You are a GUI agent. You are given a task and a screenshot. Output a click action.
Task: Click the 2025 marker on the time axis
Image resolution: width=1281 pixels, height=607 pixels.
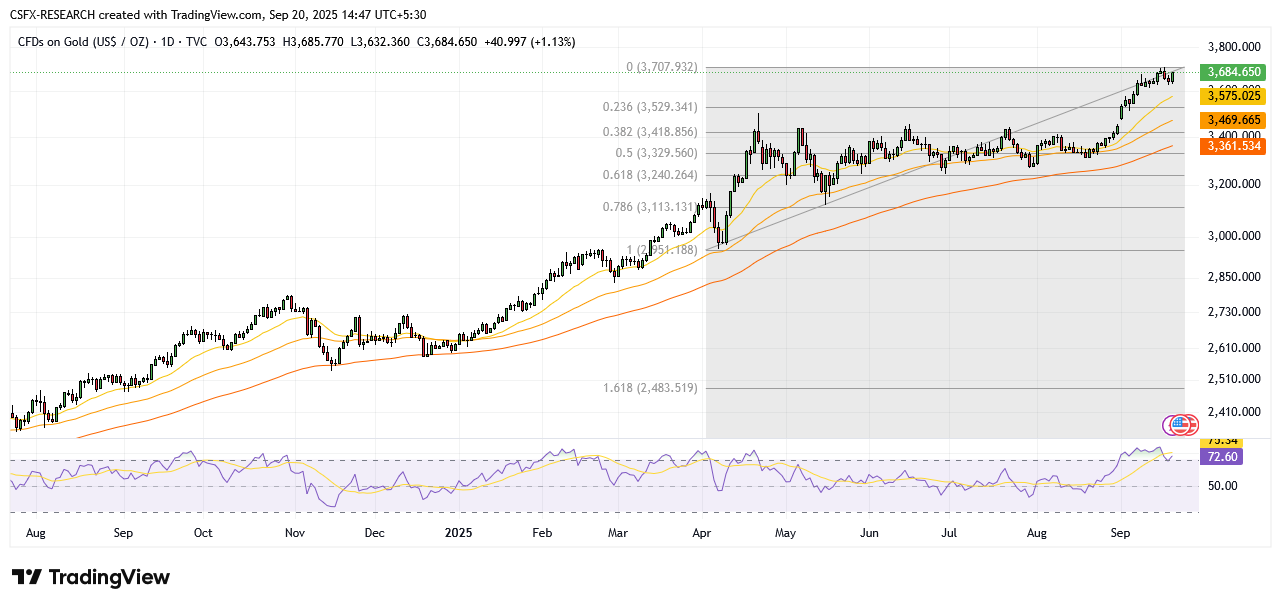click(457, 534)
